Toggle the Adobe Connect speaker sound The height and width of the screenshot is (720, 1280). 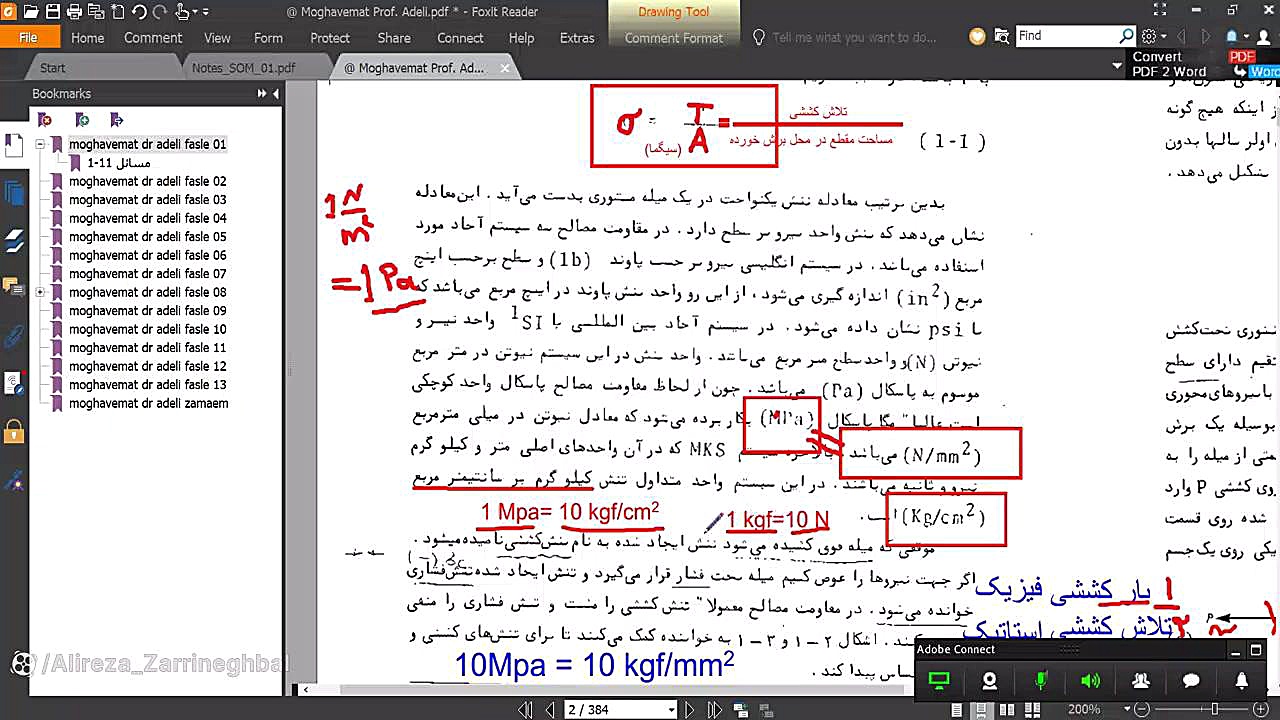pos(1090,681)
